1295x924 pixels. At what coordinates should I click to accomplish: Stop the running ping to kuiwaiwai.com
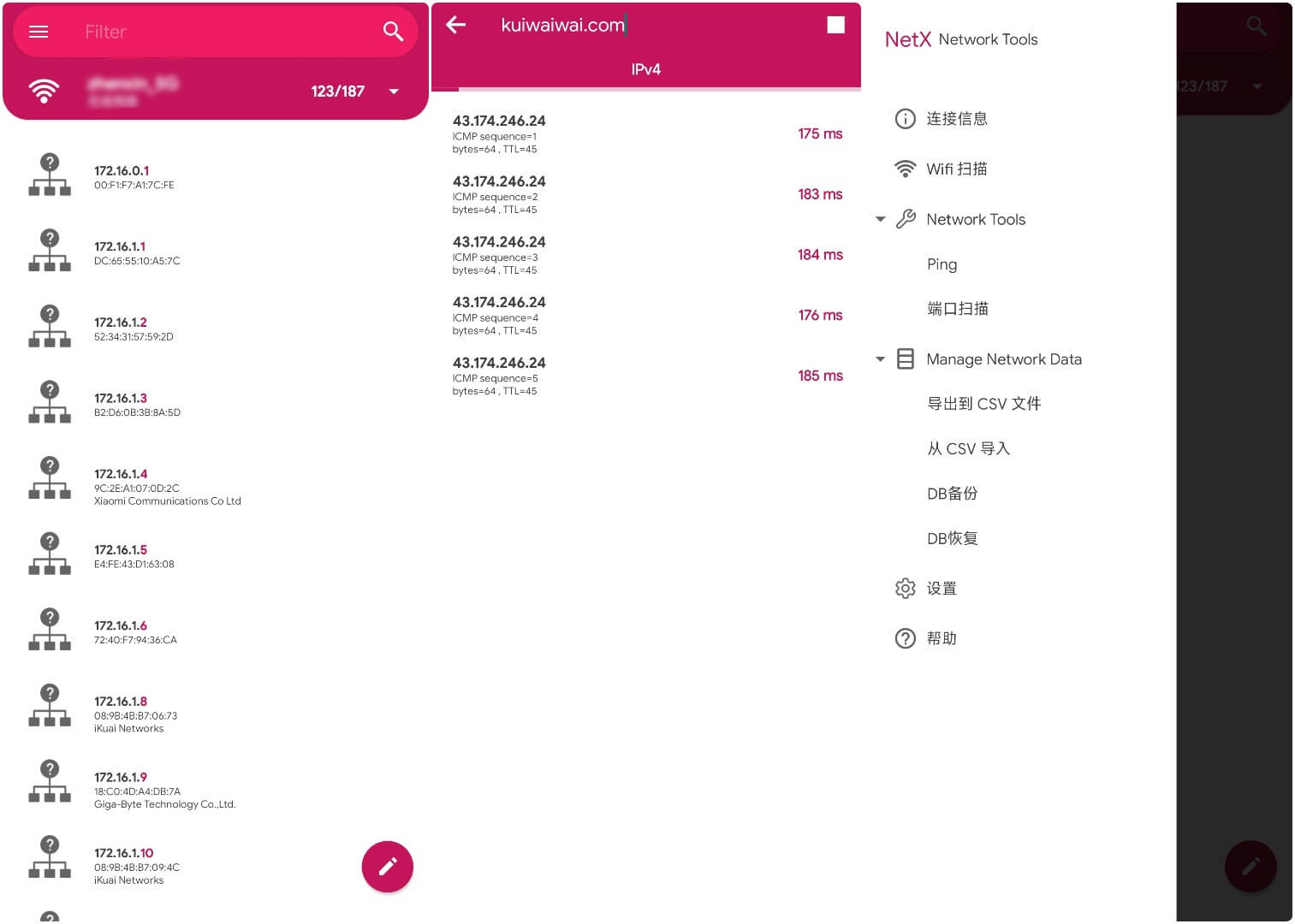pyautogui.click(x=835, y=25)
